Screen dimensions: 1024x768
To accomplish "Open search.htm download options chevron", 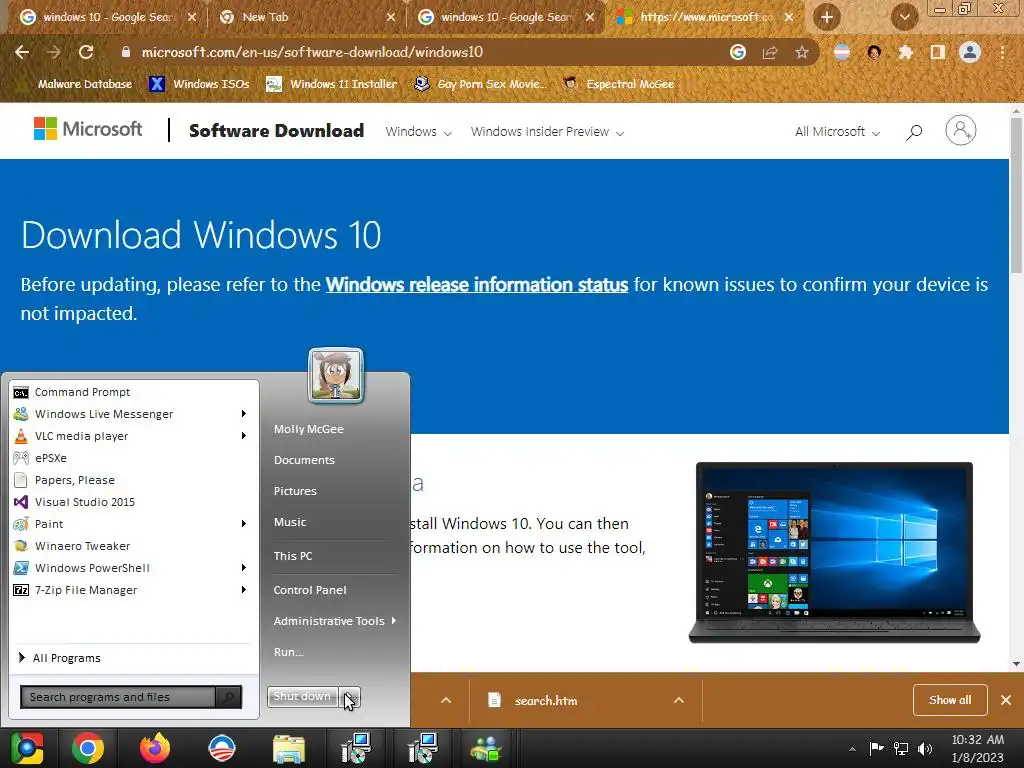I will [679, 700].
